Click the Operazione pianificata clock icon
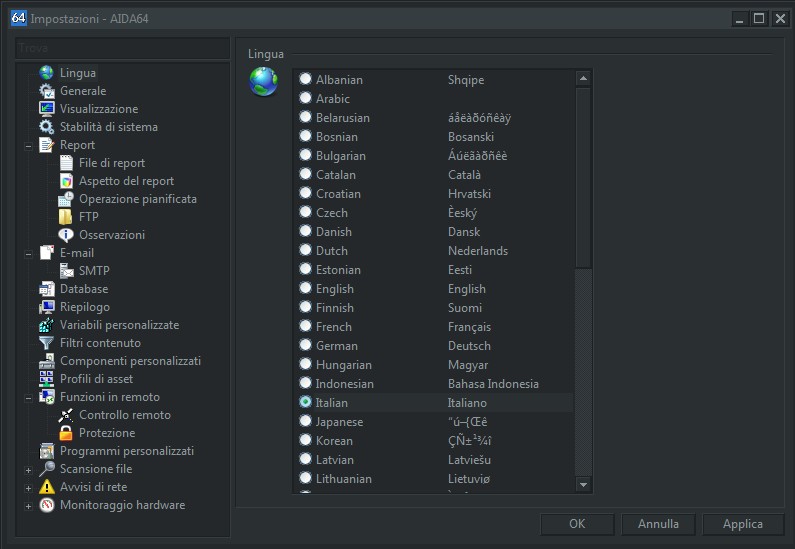795x549 pixels. tap(66, 199)
